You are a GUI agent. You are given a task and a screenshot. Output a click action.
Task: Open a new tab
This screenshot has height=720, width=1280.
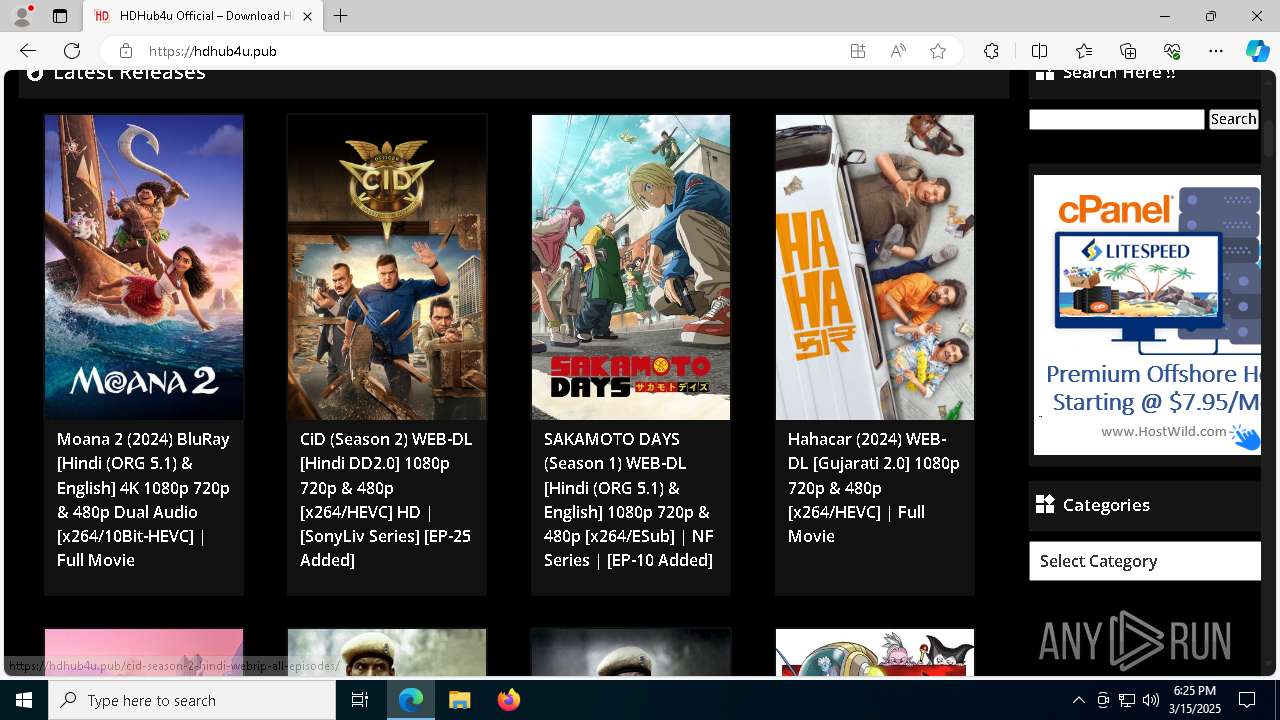click(x=341, y=16)
